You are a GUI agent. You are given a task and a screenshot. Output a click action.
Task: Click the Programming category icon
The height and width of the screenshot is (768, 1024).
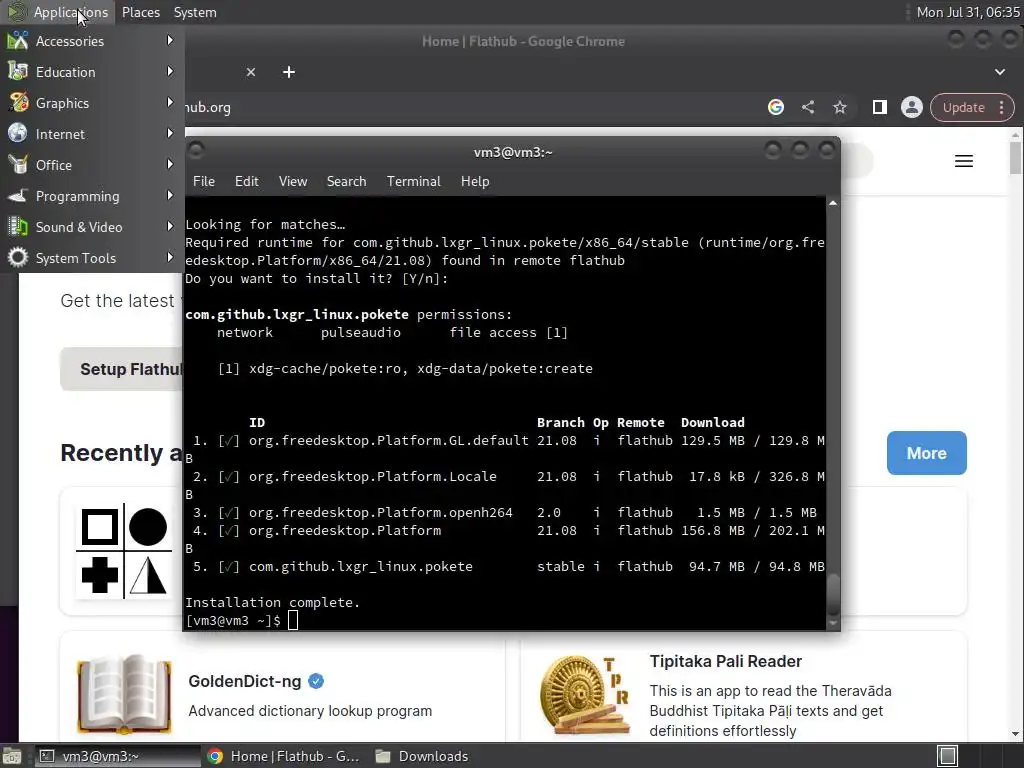click(x=18, y=196)
